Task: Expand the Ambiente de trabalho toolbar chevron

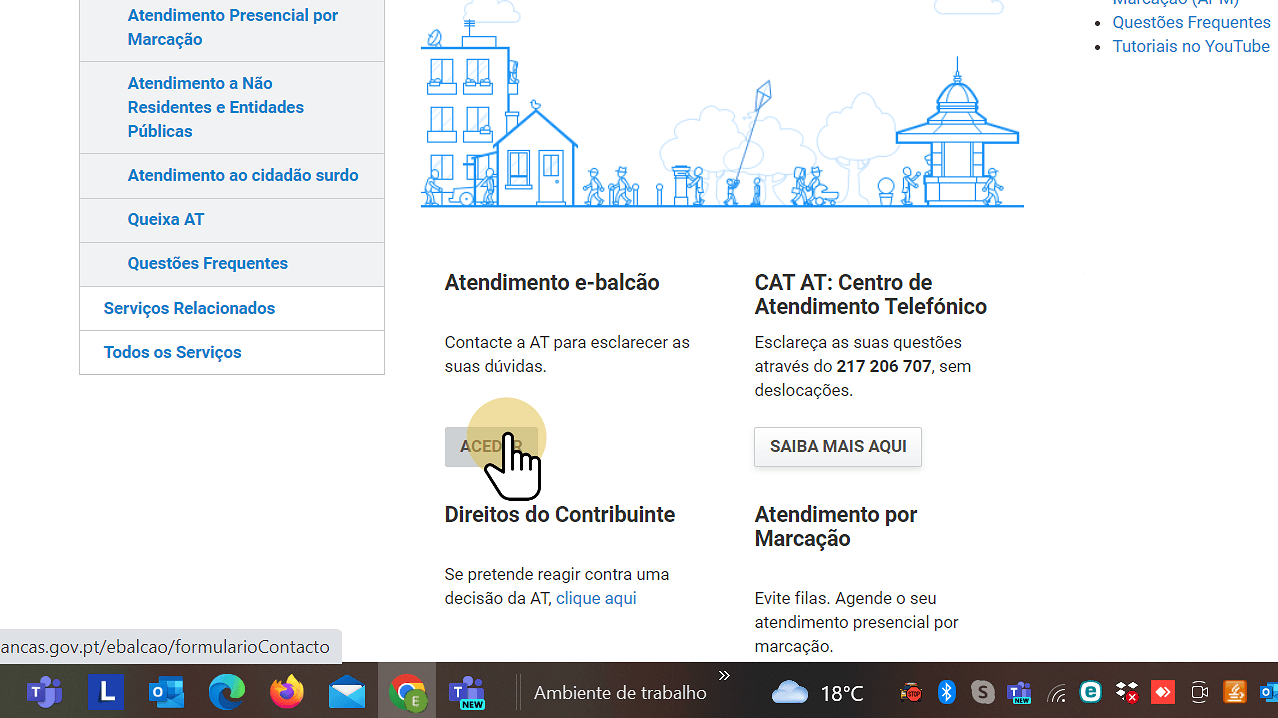Action: tap(725, 676)
